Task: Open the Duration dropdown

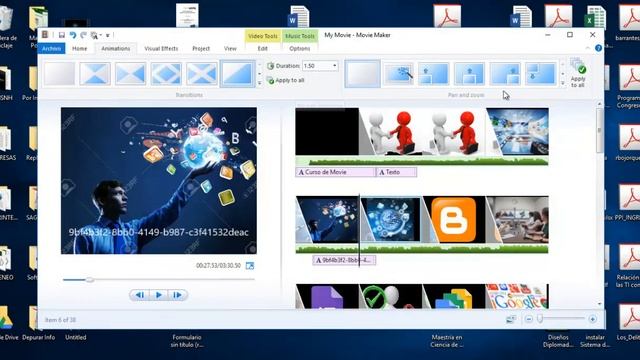Action: point(334,66)
